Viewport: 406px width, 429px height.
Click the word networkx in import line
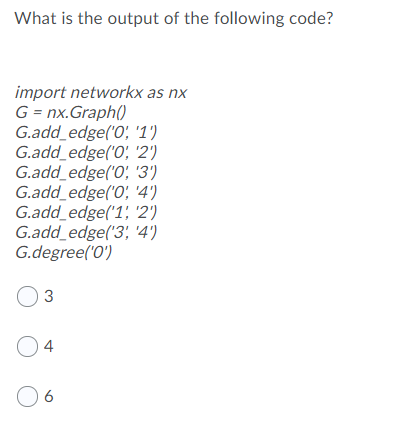click(107, 93)
